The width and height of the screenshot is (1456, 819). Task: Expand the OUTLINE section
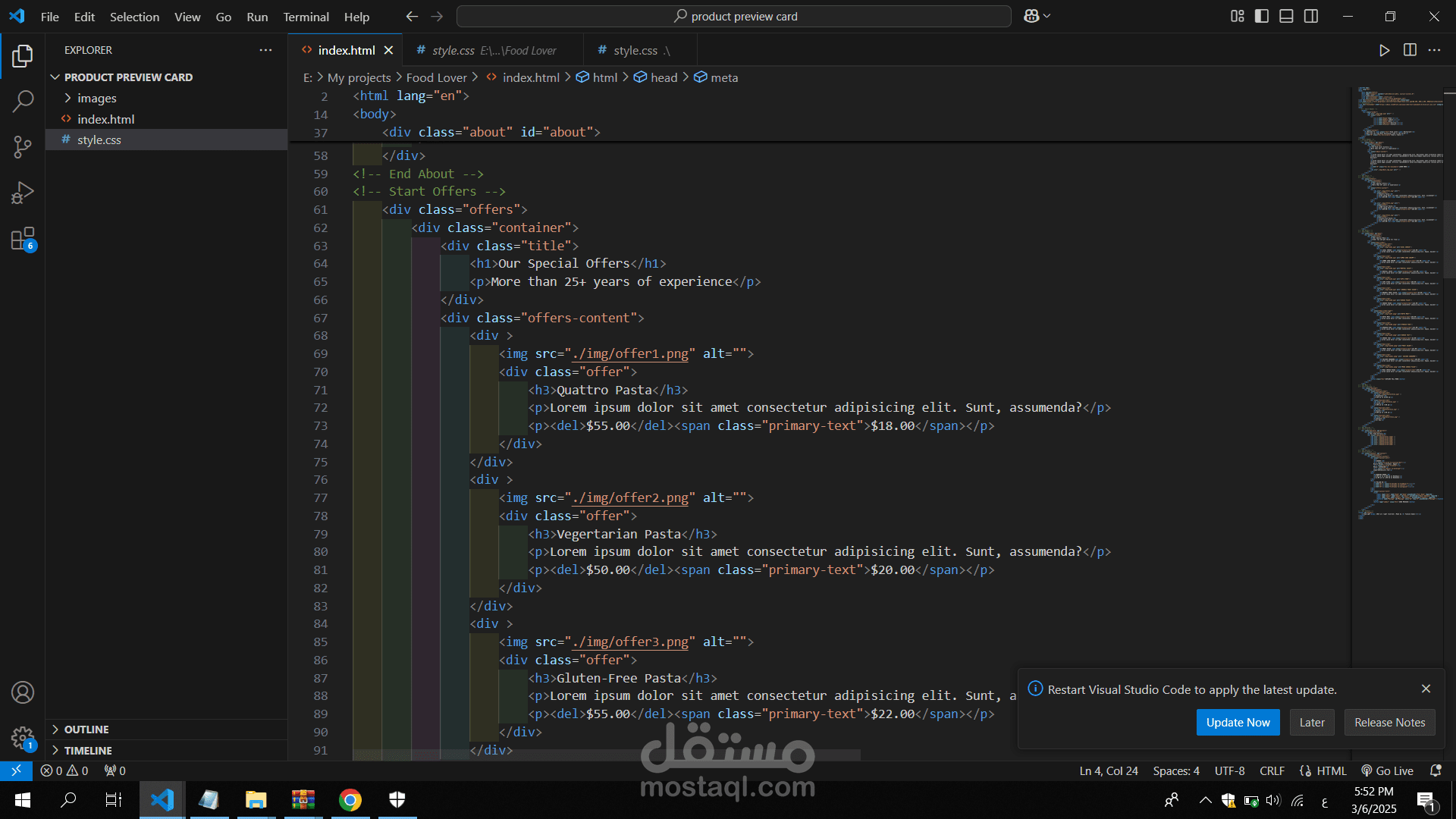coord(86,730)
